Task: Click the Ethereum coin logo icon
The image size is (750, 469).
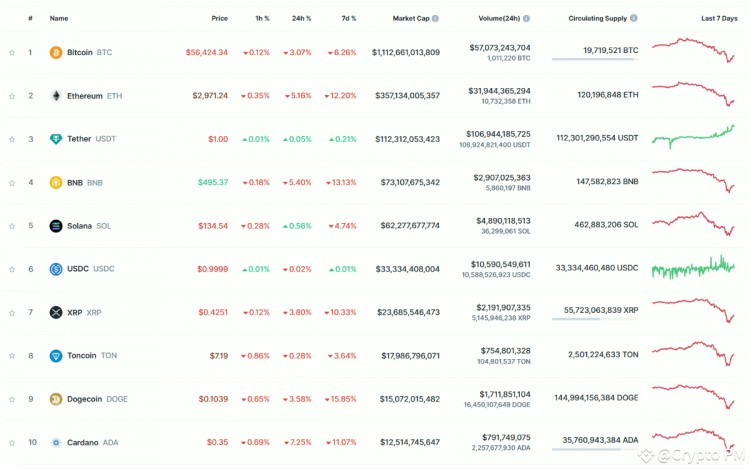Action: [56, 96]
